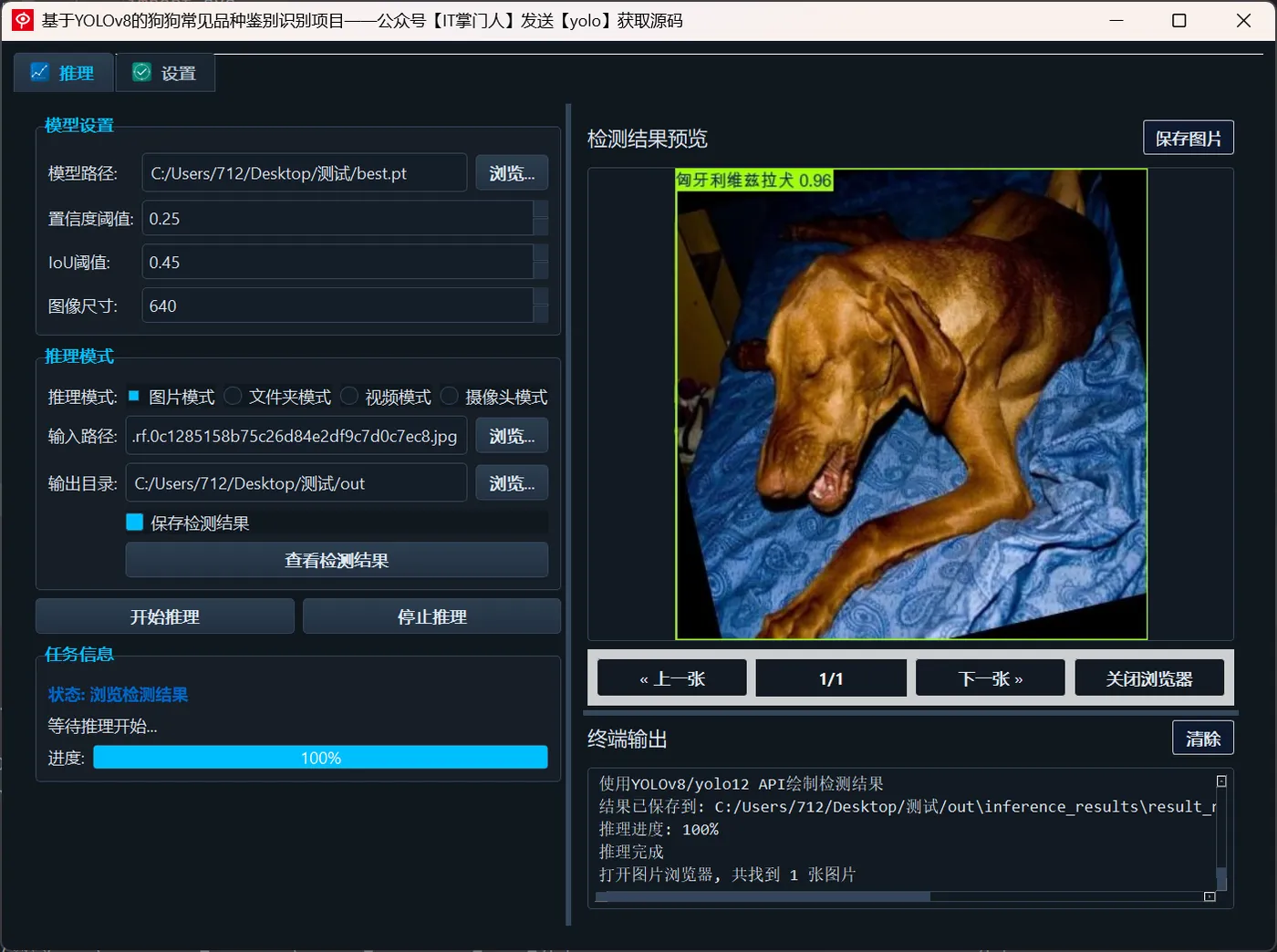Click the 图像尺寸 value field
Image resolution: width=1277 pixels, height=952 pixels.
[337, 306]
